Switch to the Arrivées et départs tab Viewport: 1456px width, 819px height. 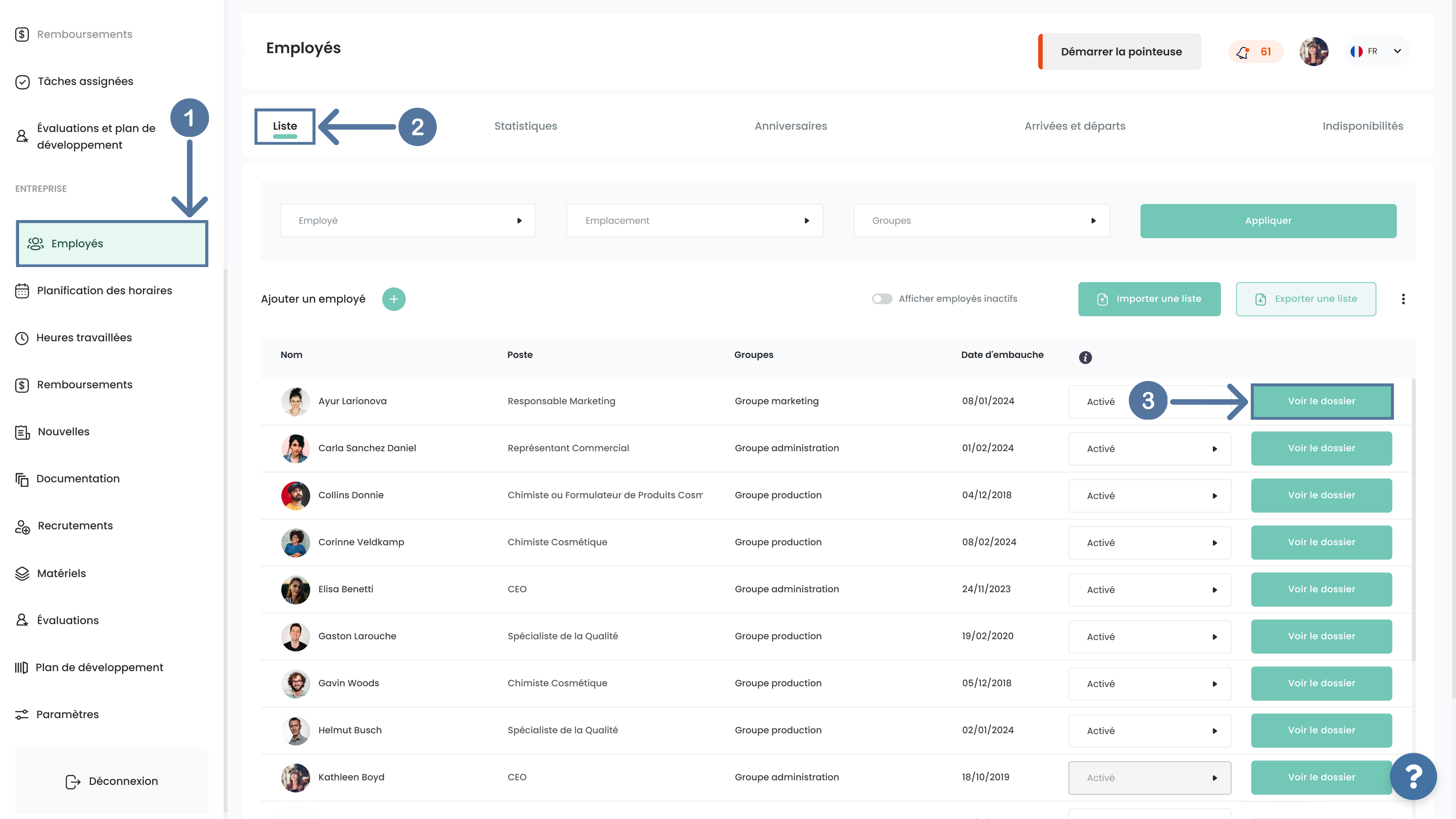[1075, 126]
